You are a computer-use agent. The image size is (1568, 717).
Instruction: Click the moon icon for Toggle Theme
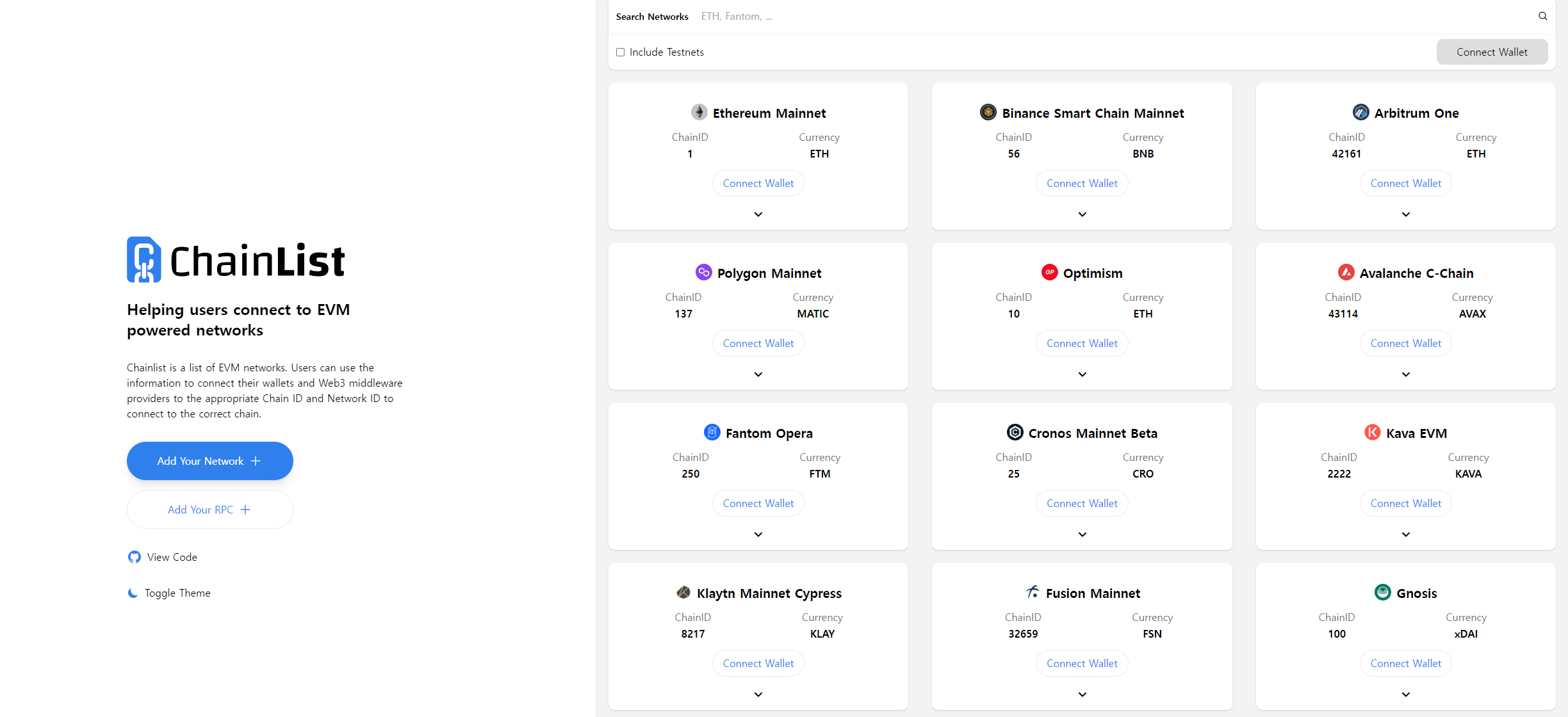pos(133,593)
